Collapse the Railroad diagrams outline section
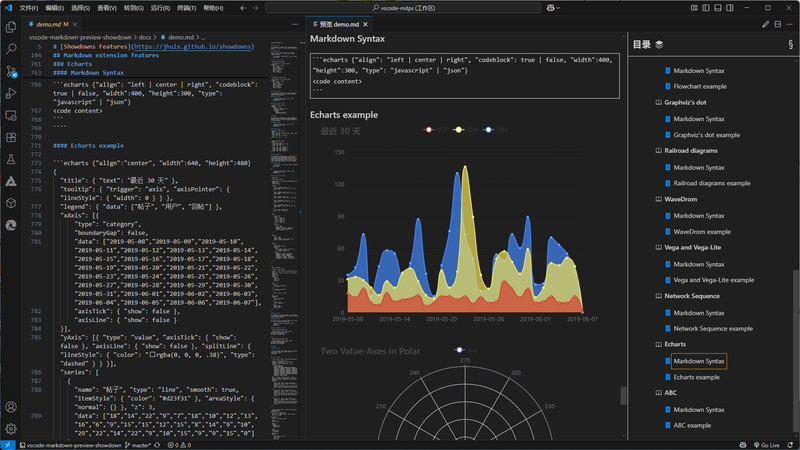The image size is (800, 450). [658, 151]
